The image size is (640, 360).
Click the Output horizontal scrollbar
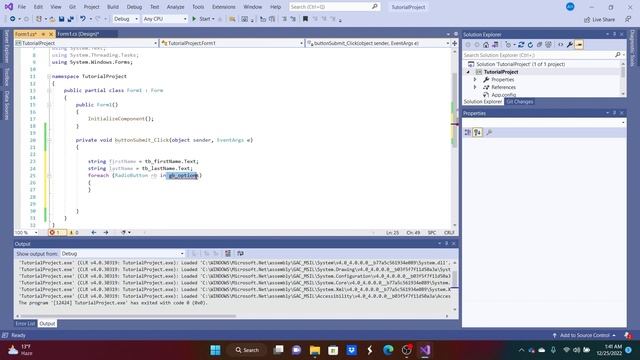(128, 316)
